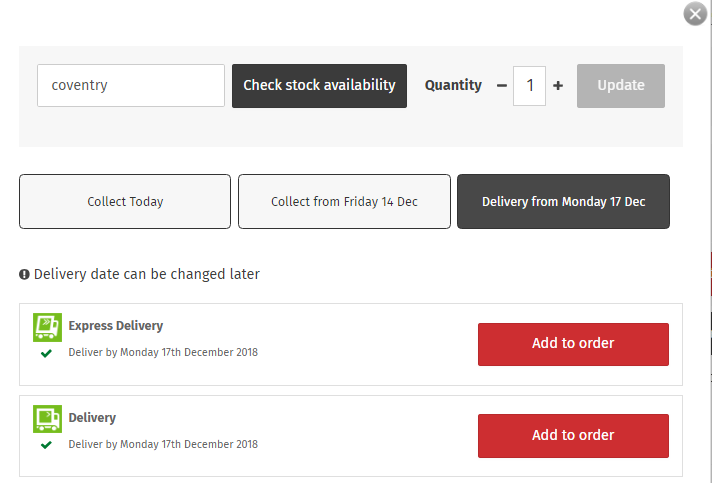
Task: Click the Update quantity button
Action: 621,86
